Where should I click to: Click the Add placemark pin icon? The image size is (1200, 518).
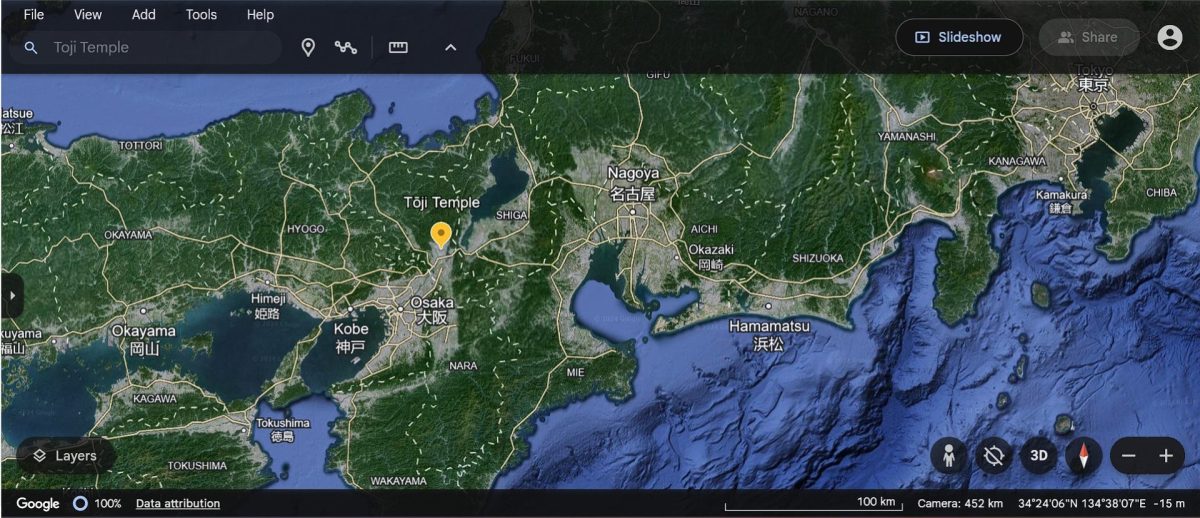[309, 47]
